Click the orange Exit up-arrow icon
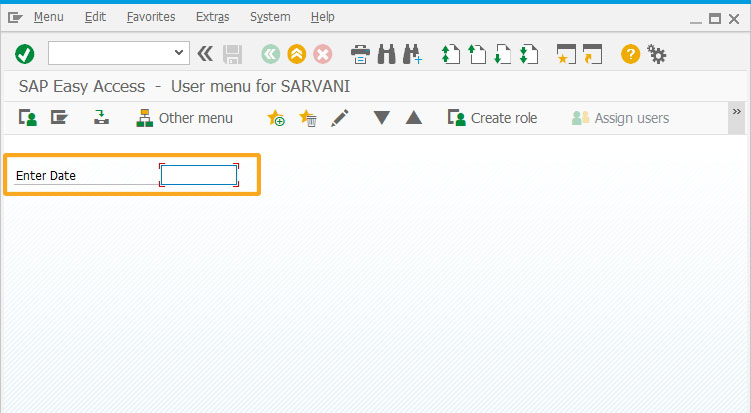Image resolution: width=751 pixels, height=413 pixels. 296,54
